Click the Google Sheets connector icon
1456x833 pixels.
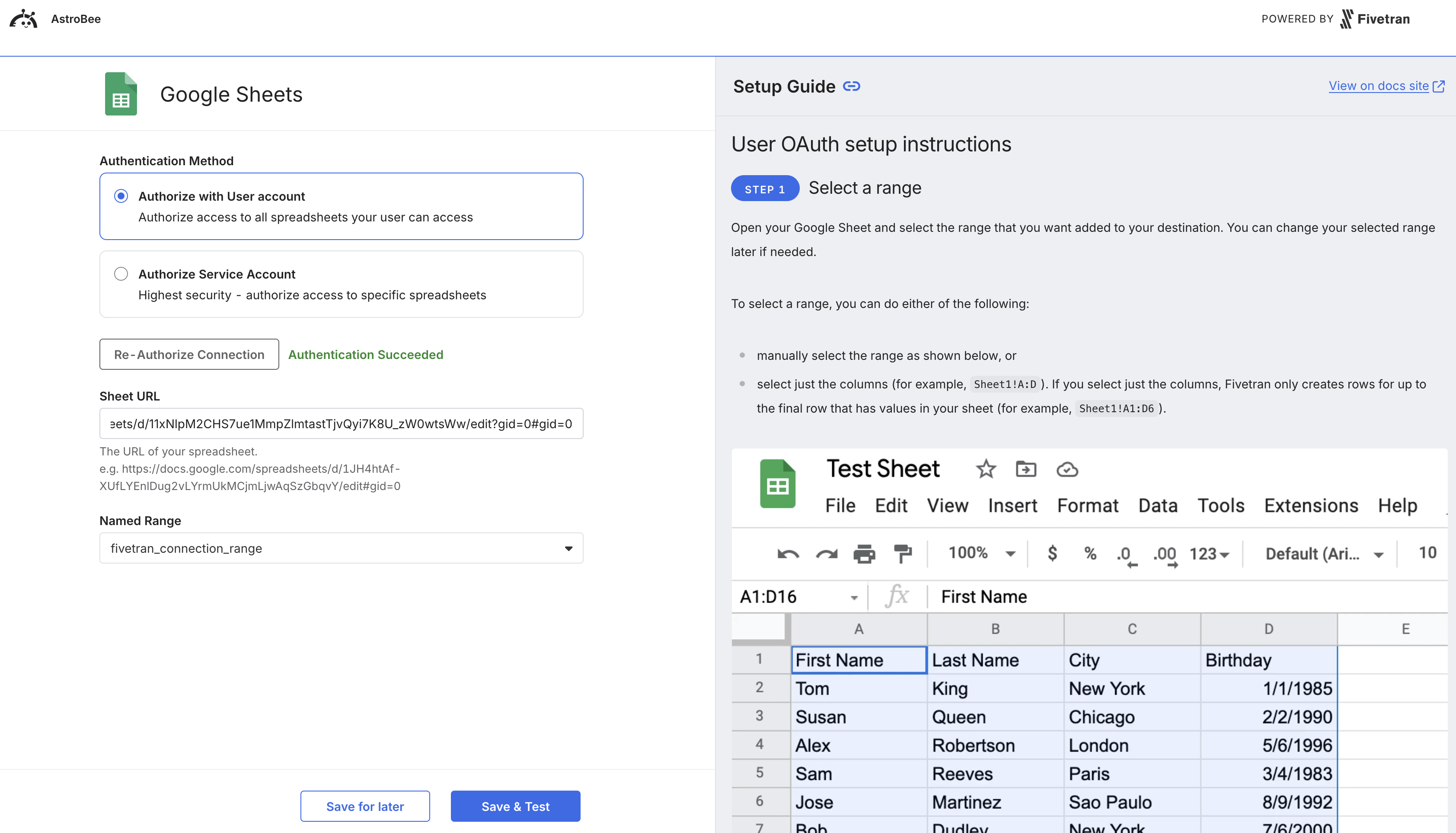[120, 93]
